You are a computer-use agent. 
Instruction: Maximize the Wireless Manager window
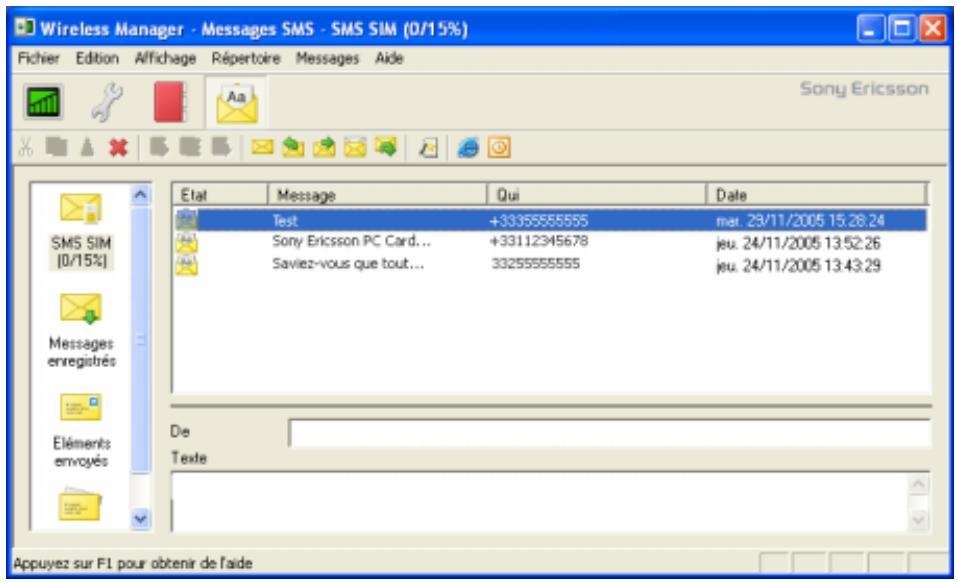click(902, 28)
